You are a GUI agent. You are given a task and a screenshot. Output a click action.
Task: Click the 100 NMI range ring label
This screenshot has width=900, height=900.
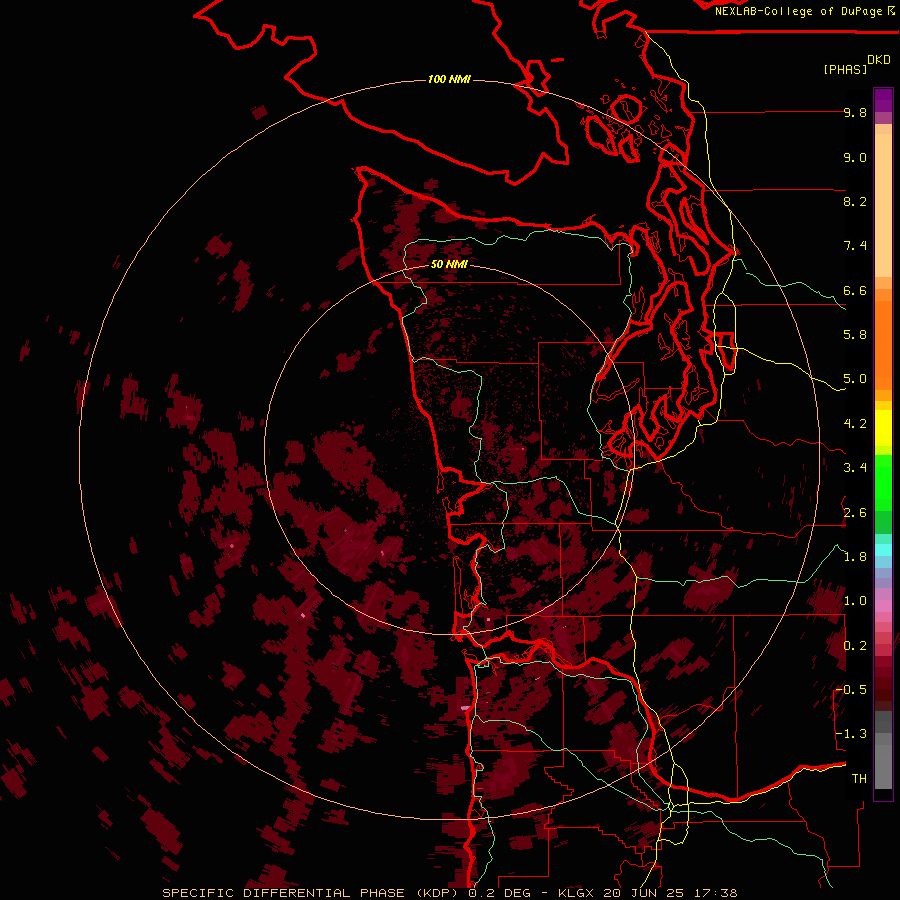point(449,79)
